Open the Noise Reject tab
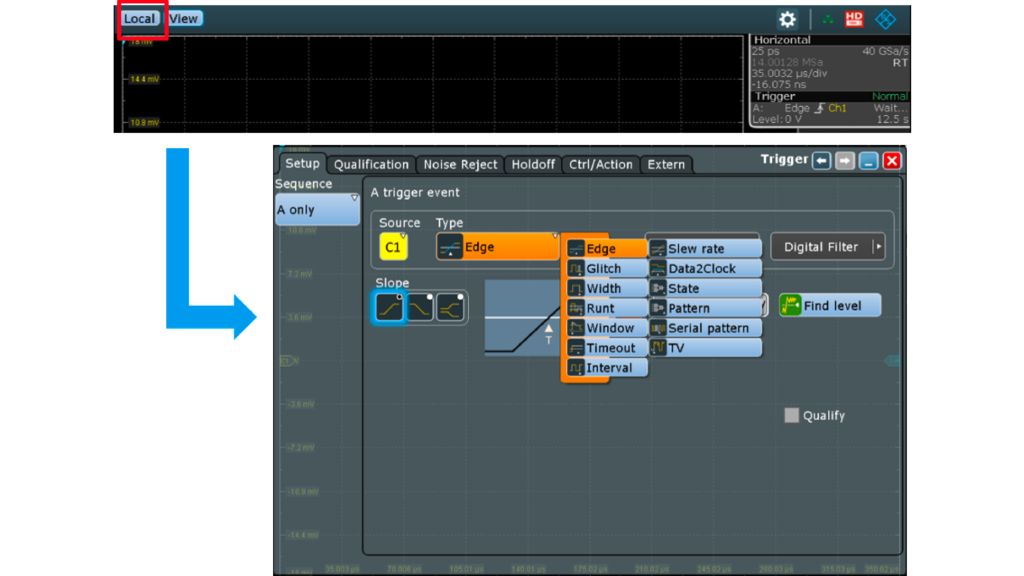1024x576 pixels. click(460, 165)
